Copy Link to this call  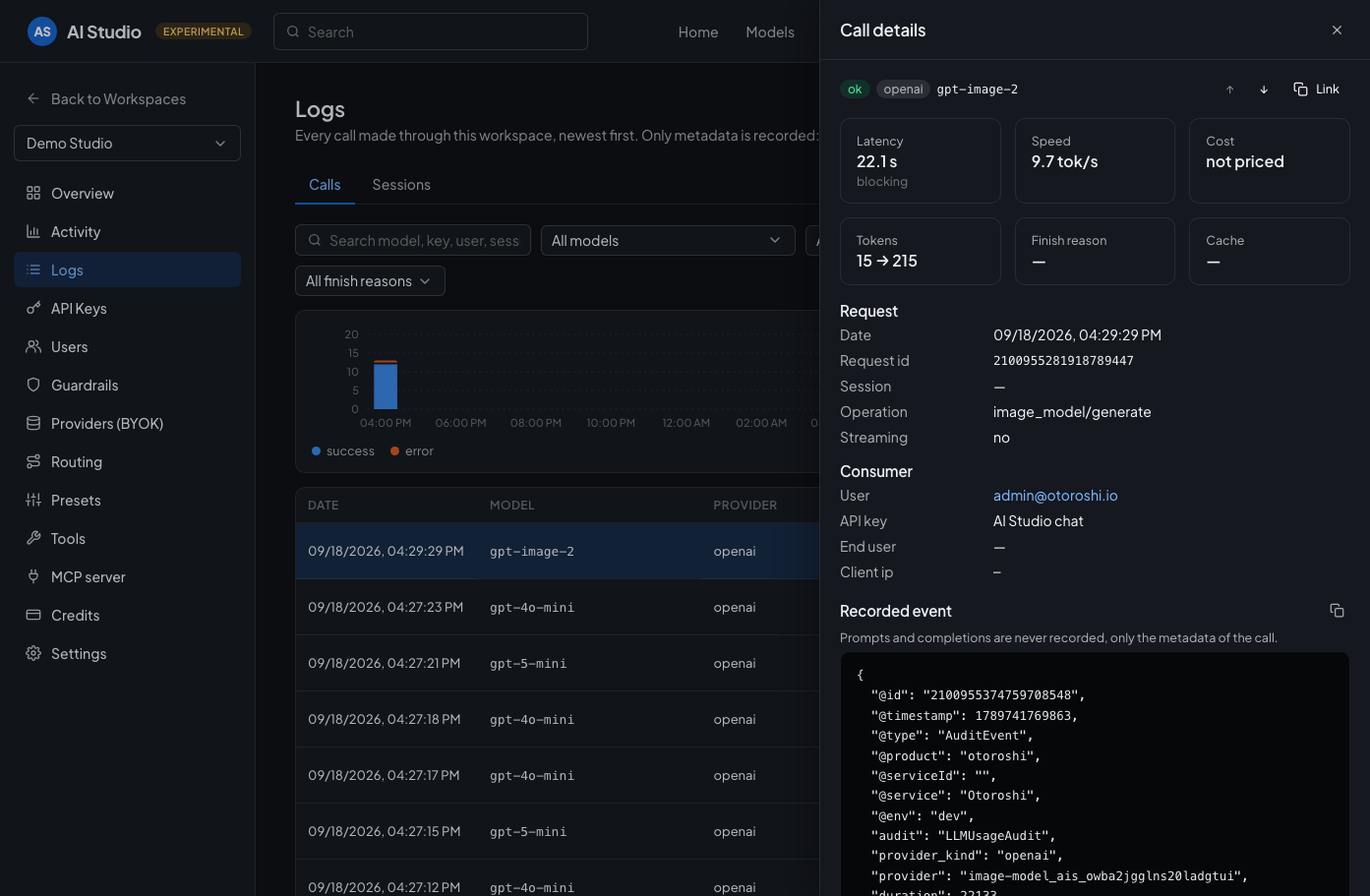point(1316,90)
